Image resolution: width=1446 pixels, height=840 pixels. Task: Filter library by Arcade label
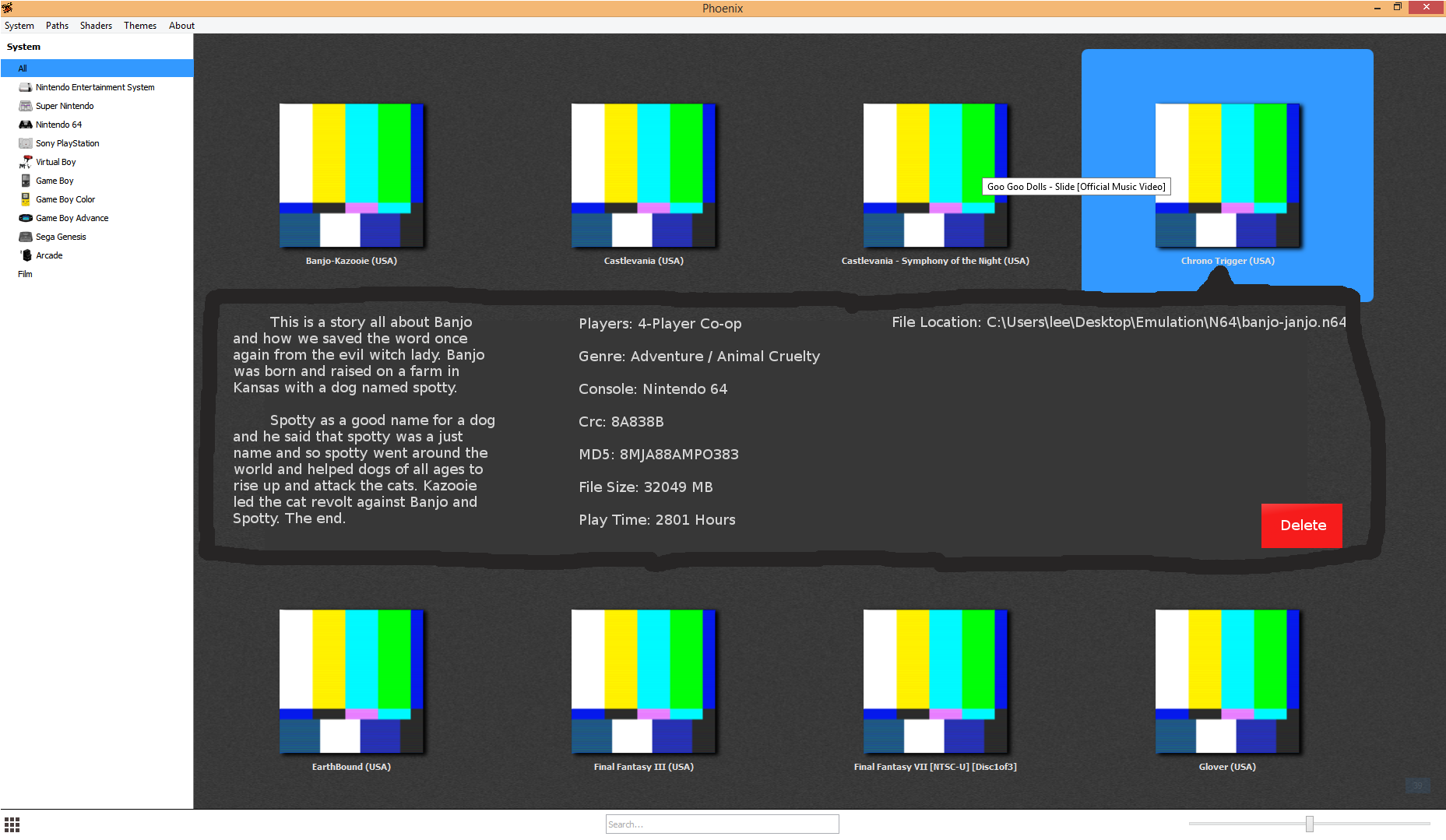point(49,255)
